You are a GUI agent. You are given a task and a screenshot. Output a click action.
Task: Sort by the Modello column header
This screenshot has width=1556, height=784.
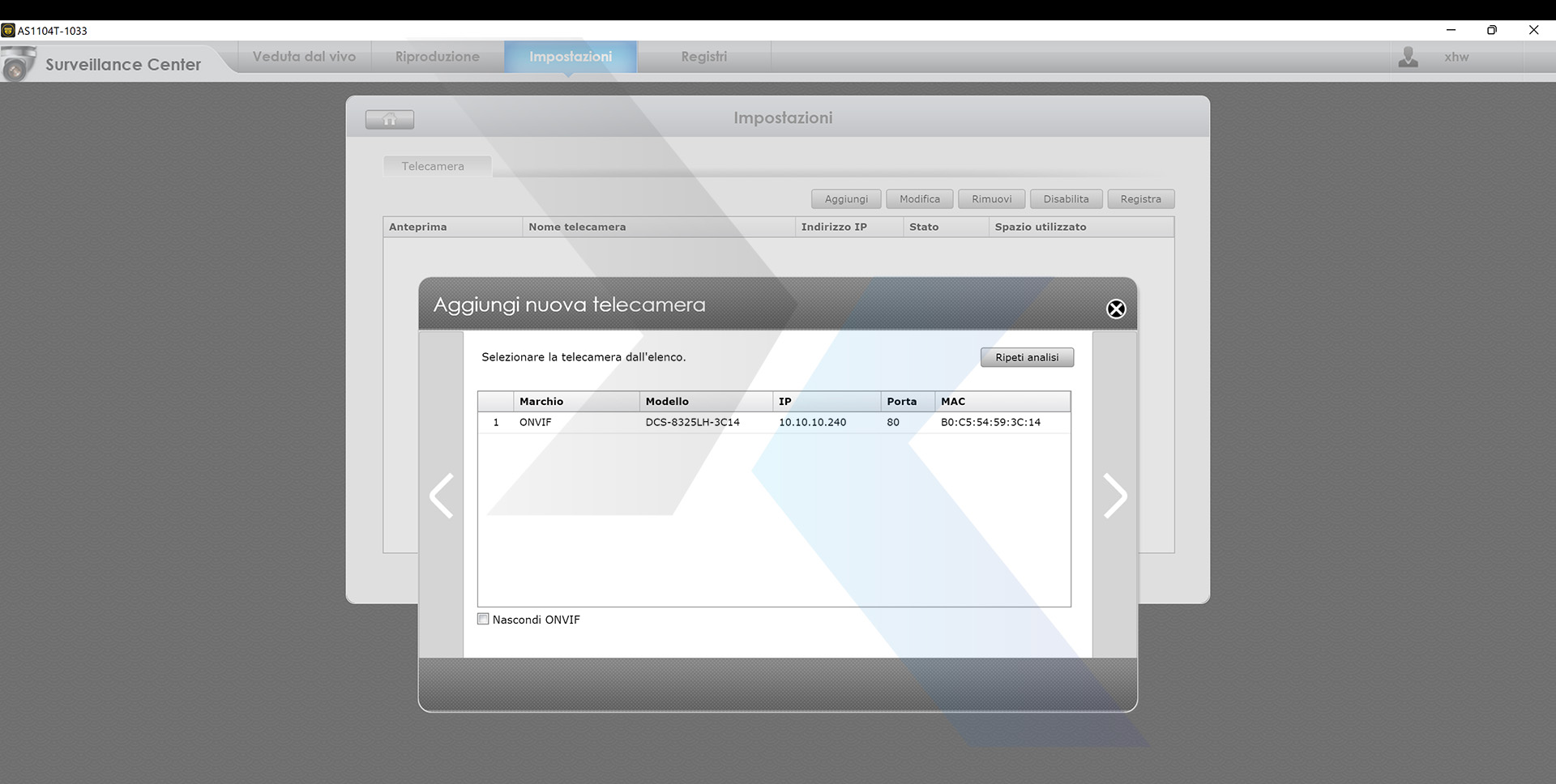point(705,402)
